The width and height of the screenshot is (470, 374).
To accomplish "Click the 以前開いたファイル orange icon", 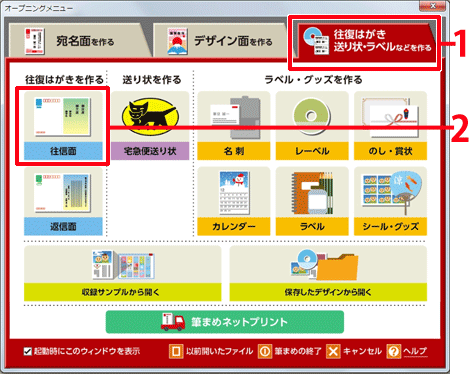I will click(176, 351).
